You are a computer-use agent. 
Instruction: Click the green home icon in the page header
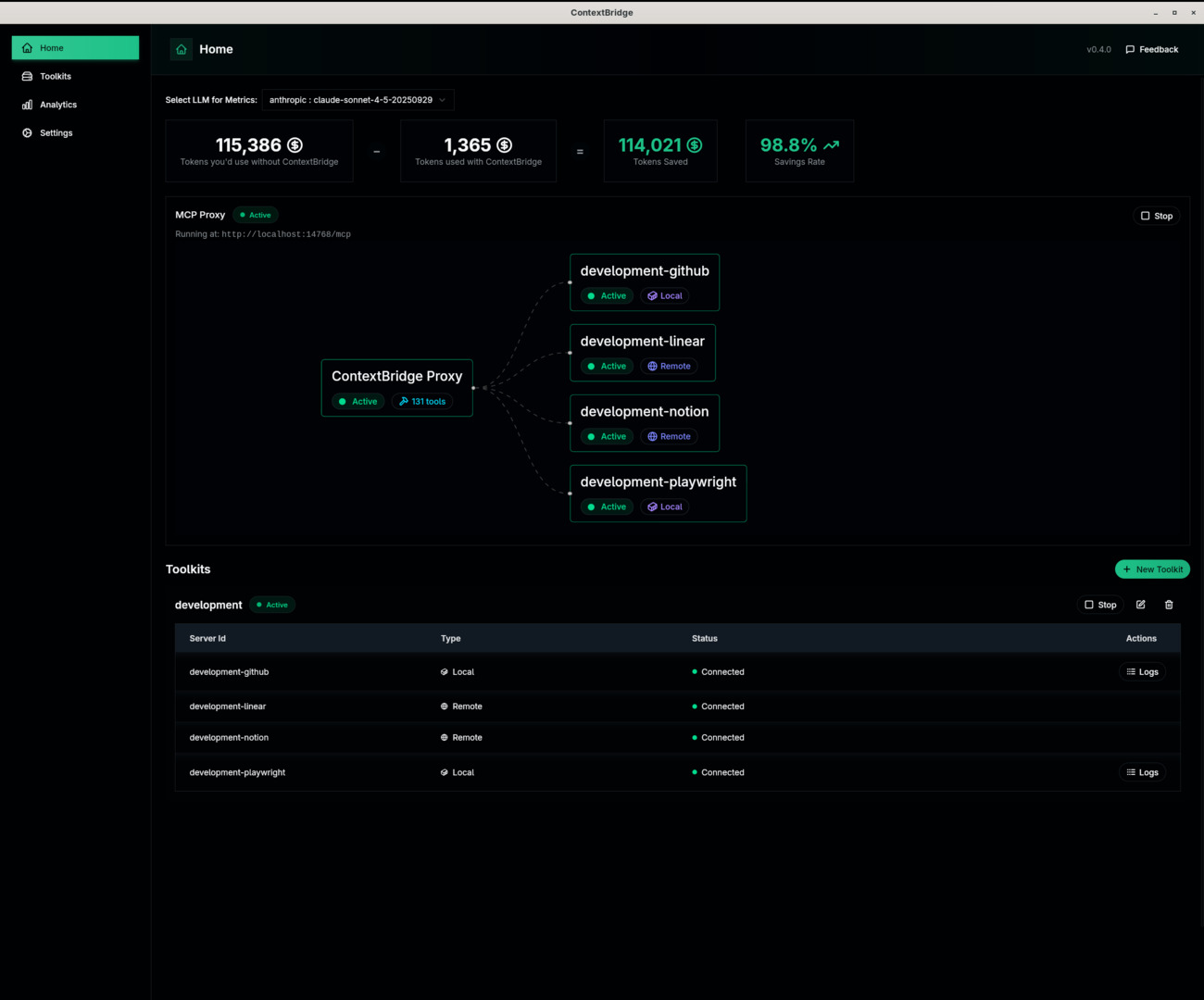click(182, 49)
